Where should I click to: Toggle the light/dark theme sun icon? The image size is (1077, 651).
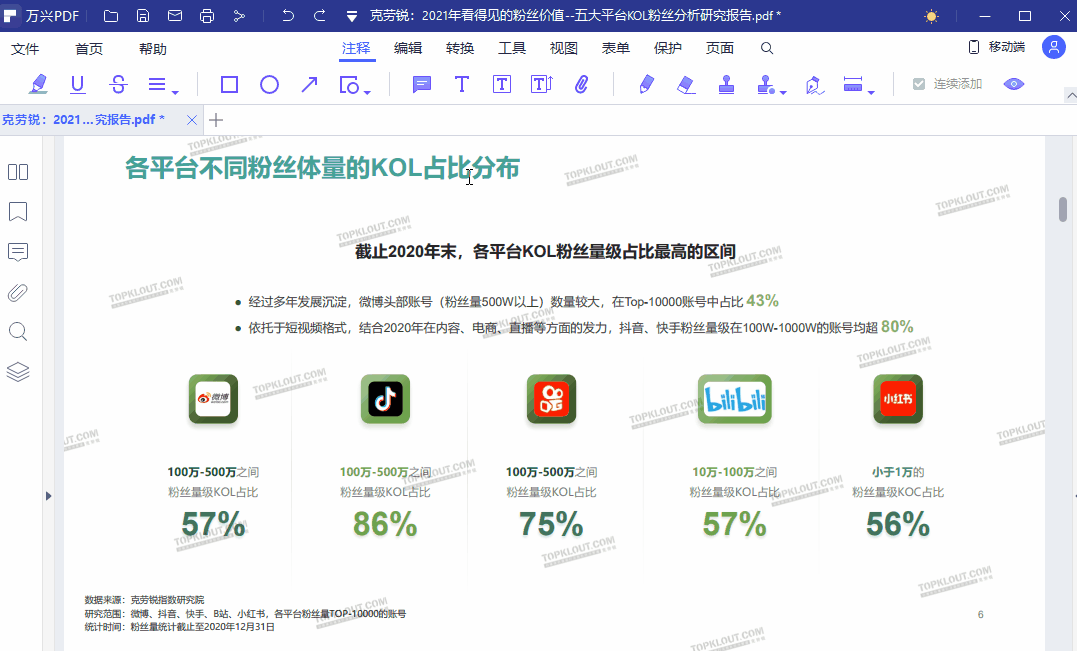tap(931, 16)
